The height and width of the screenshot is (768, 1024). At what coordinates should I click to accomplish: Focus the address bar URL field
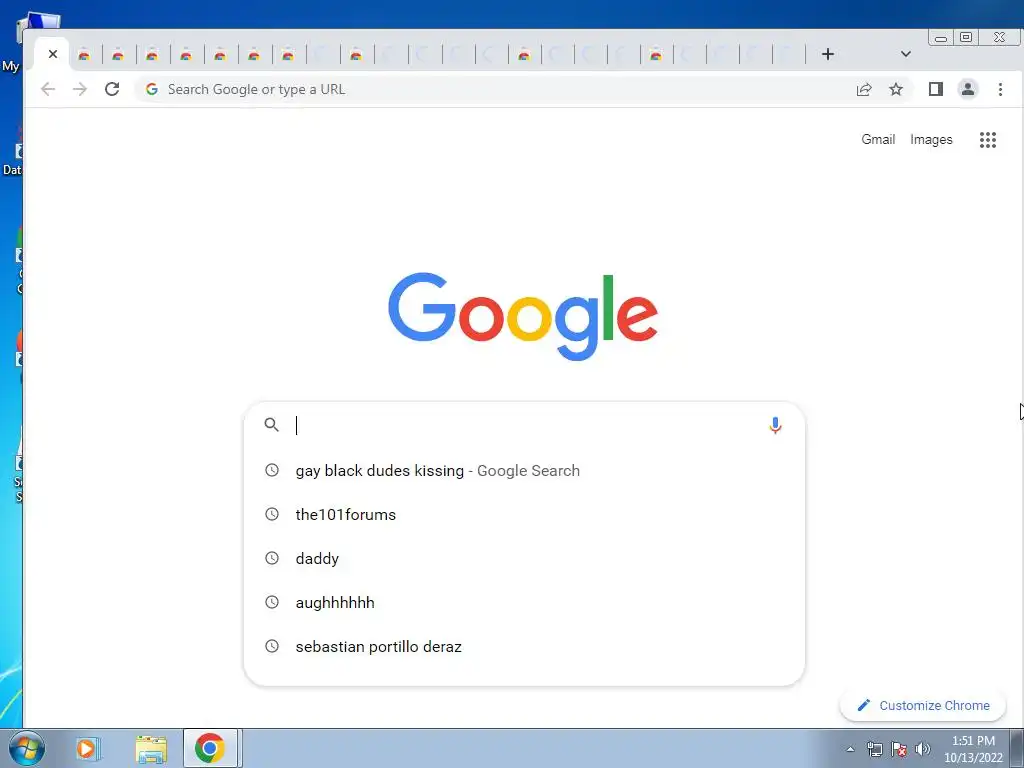click(496, 89)
